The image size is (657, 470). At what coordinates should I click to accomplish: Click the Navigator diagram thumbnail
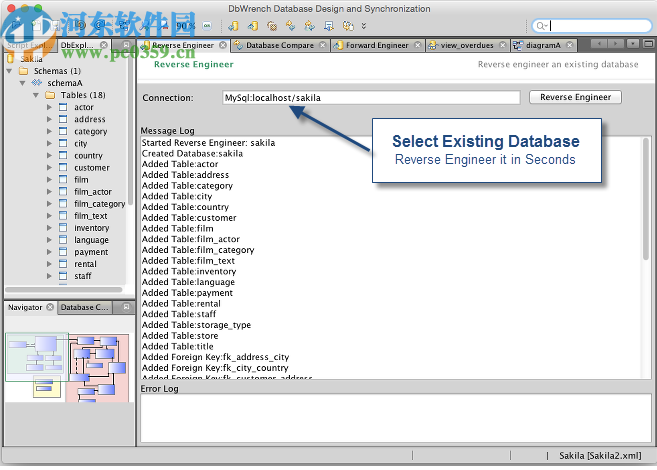67,367
